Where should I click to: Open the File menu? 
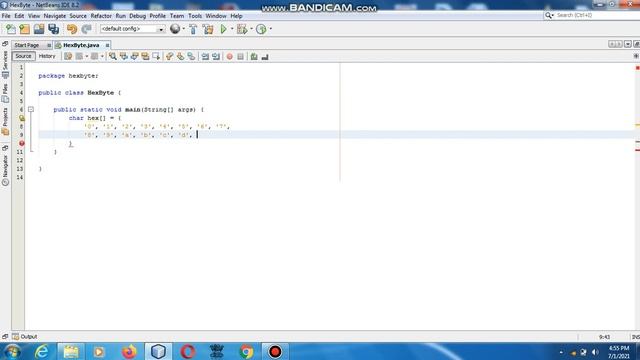(x=6, y=16)
